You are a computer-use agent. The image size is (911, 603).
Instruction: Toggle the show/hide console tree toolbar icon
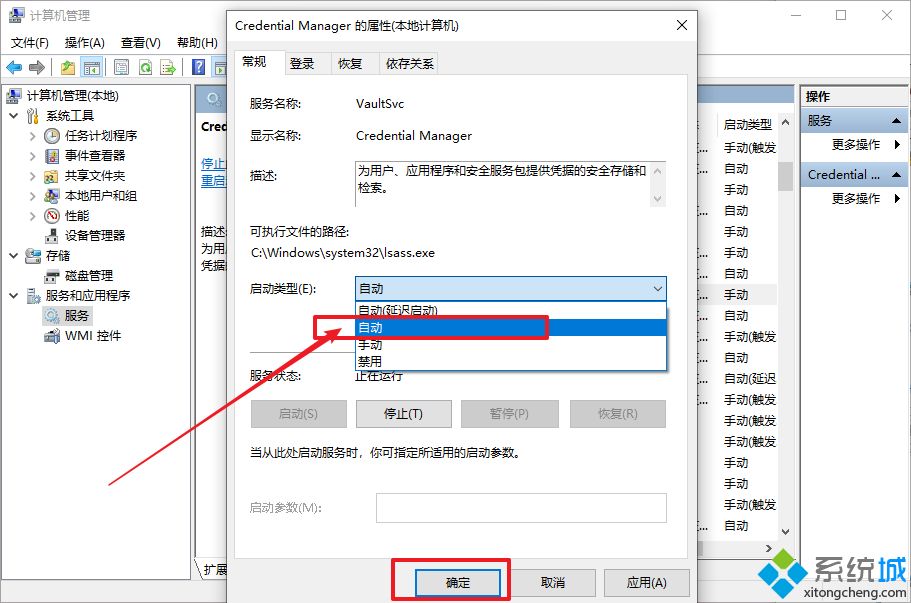click(92, 68)
